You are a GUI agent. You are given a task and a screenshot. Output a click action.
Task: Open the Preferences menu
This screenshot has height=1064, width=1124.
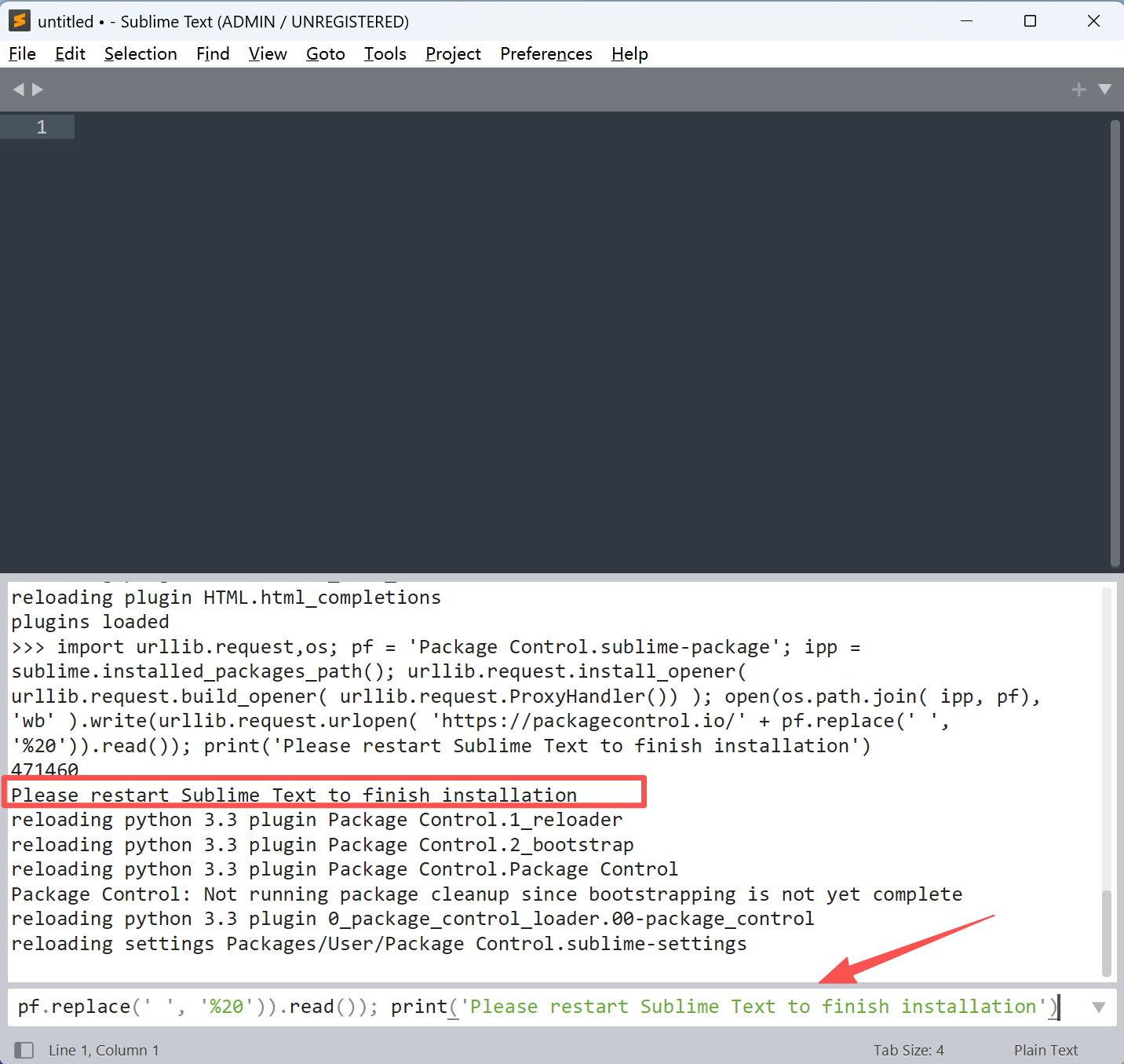click(x=546, y=54)
